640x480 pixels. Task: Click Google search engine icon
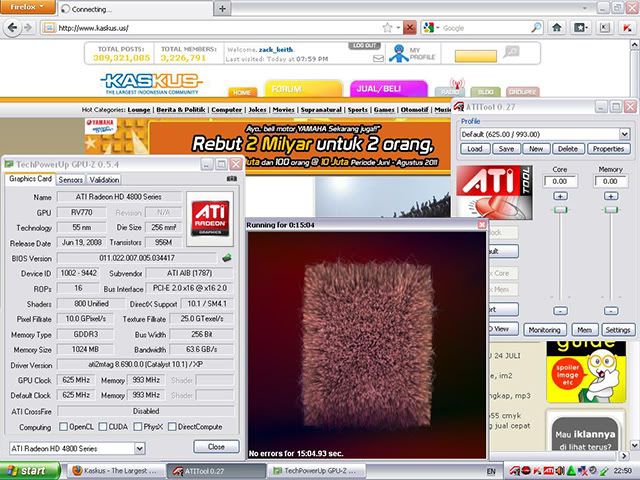429,28
